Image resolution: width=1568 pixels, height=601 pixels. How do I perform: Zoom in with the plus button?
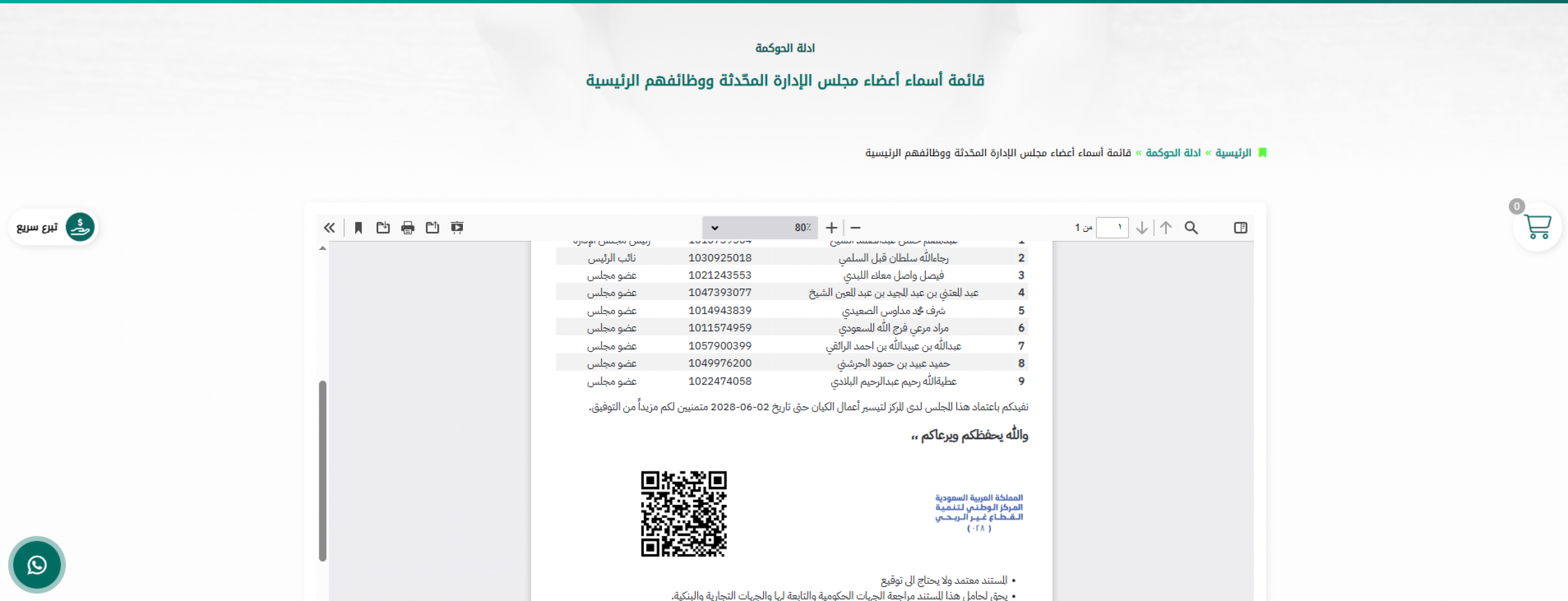[832, 227]
